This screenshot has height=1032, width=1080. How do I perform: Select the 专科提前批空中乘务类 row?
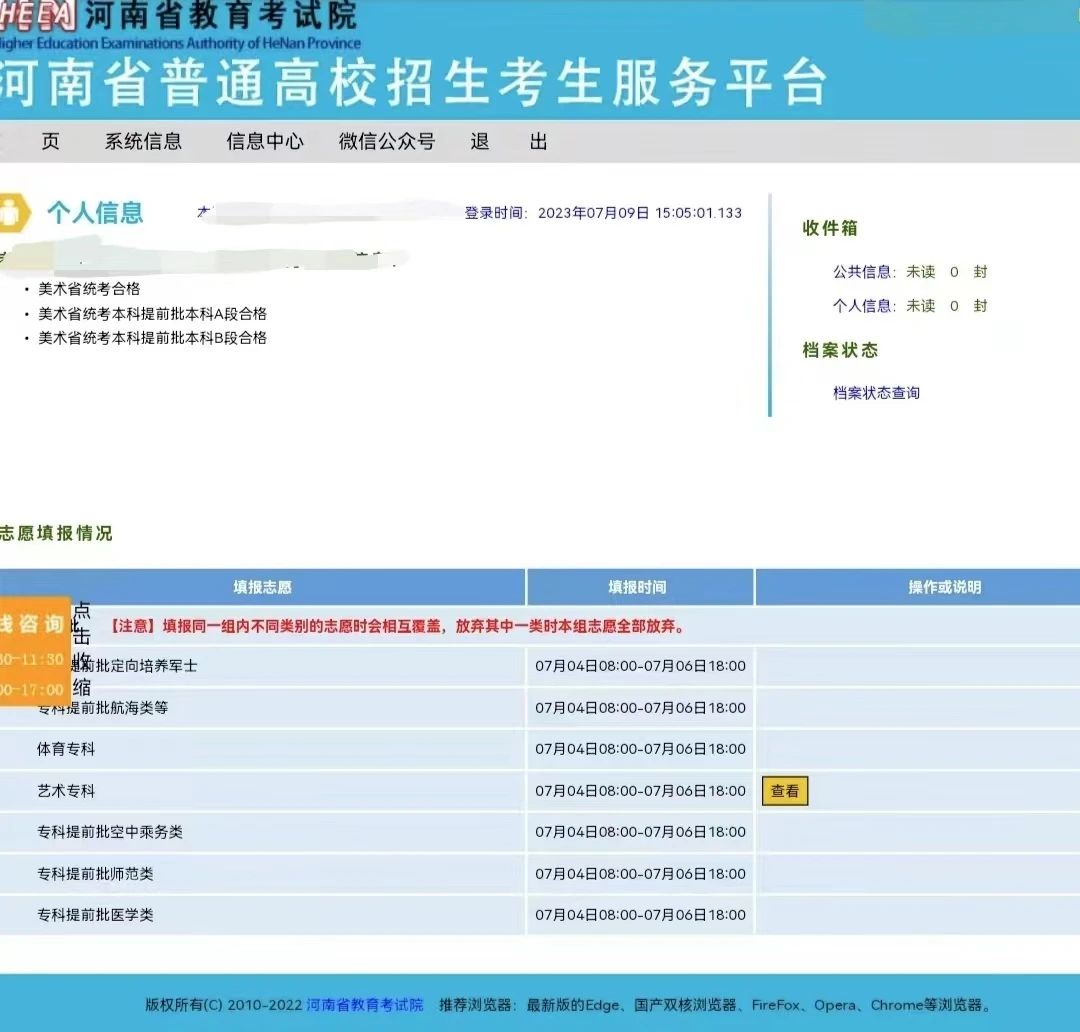(x=110, y=832)
